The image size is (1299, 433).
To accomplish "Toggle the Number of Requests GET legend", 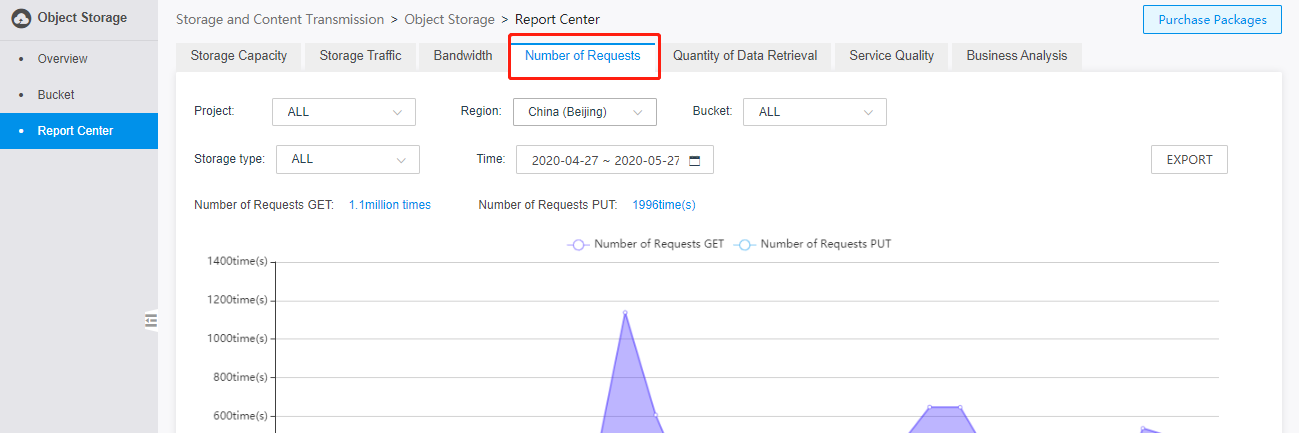I will click(x=645, y=243).
